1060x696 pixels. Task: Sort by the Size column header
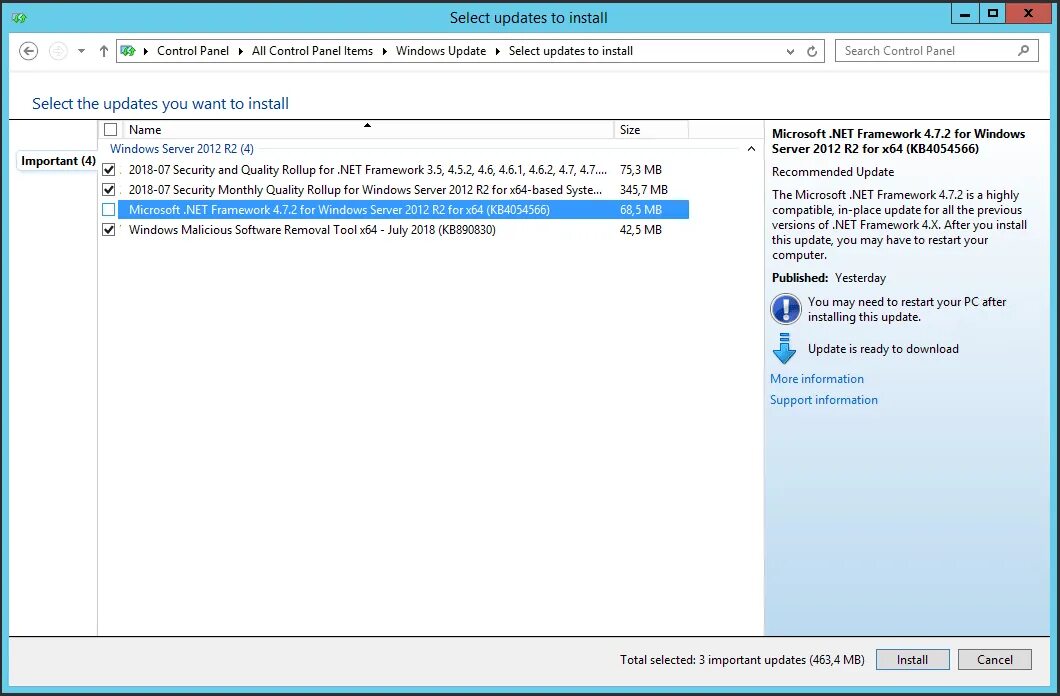[x=651, y=130]
